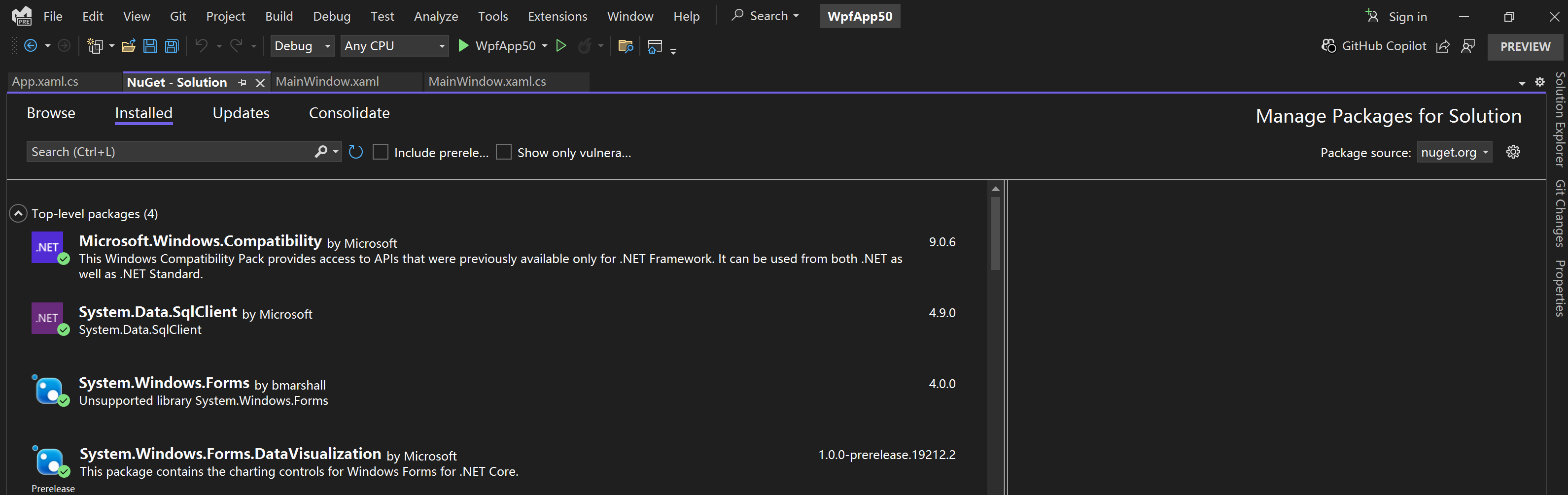This screenshot has width=1568, height=495.
Task: Open the Any CPU platform dropdown
Action: tap(395, 46)
